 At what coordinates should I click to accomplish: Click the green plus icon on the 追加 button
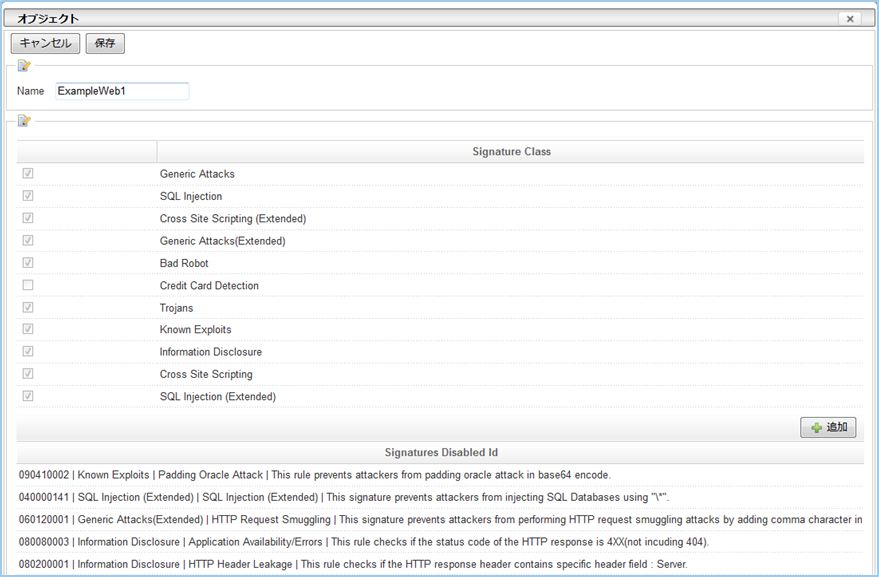(817, 428)
